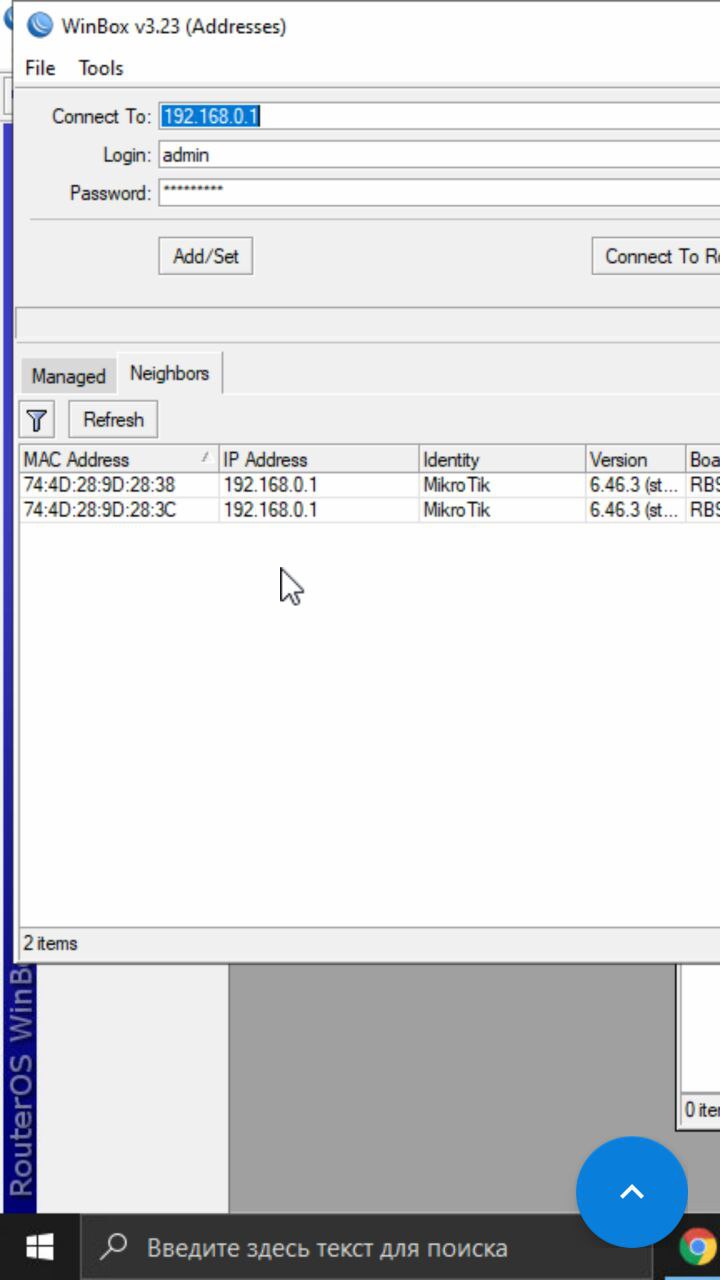Screen dimensions: 720x1280
Task: Sort by MAC Address column header
Action: pyautogui.click(x=119, y=460)
